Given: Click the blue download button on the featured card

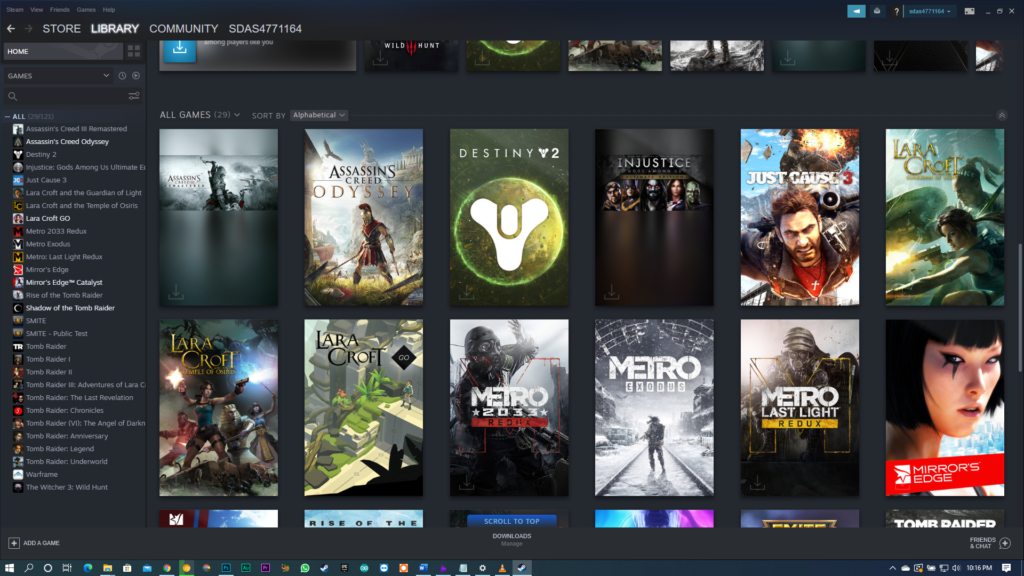Looking at the screenshot, I should [x=180, y=50].
